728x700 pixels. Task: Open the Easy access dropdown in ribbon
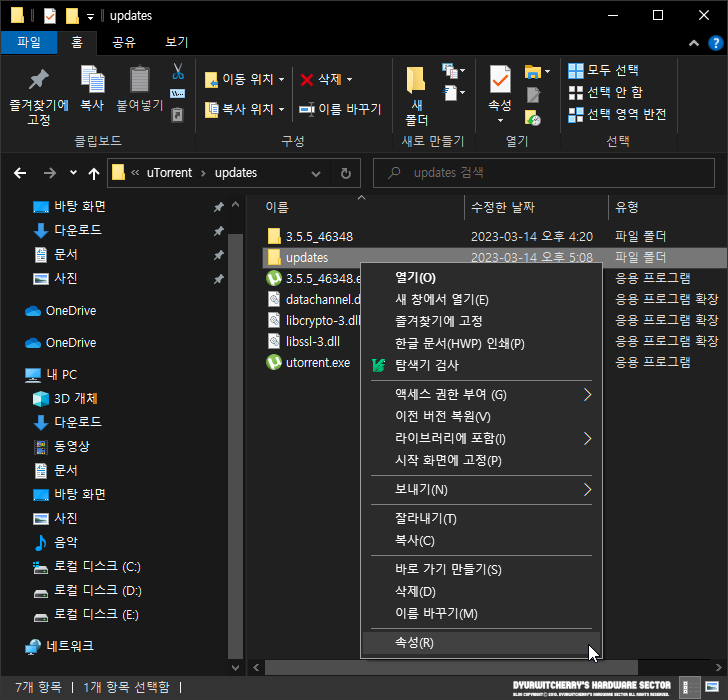click(x=454, y=93)
